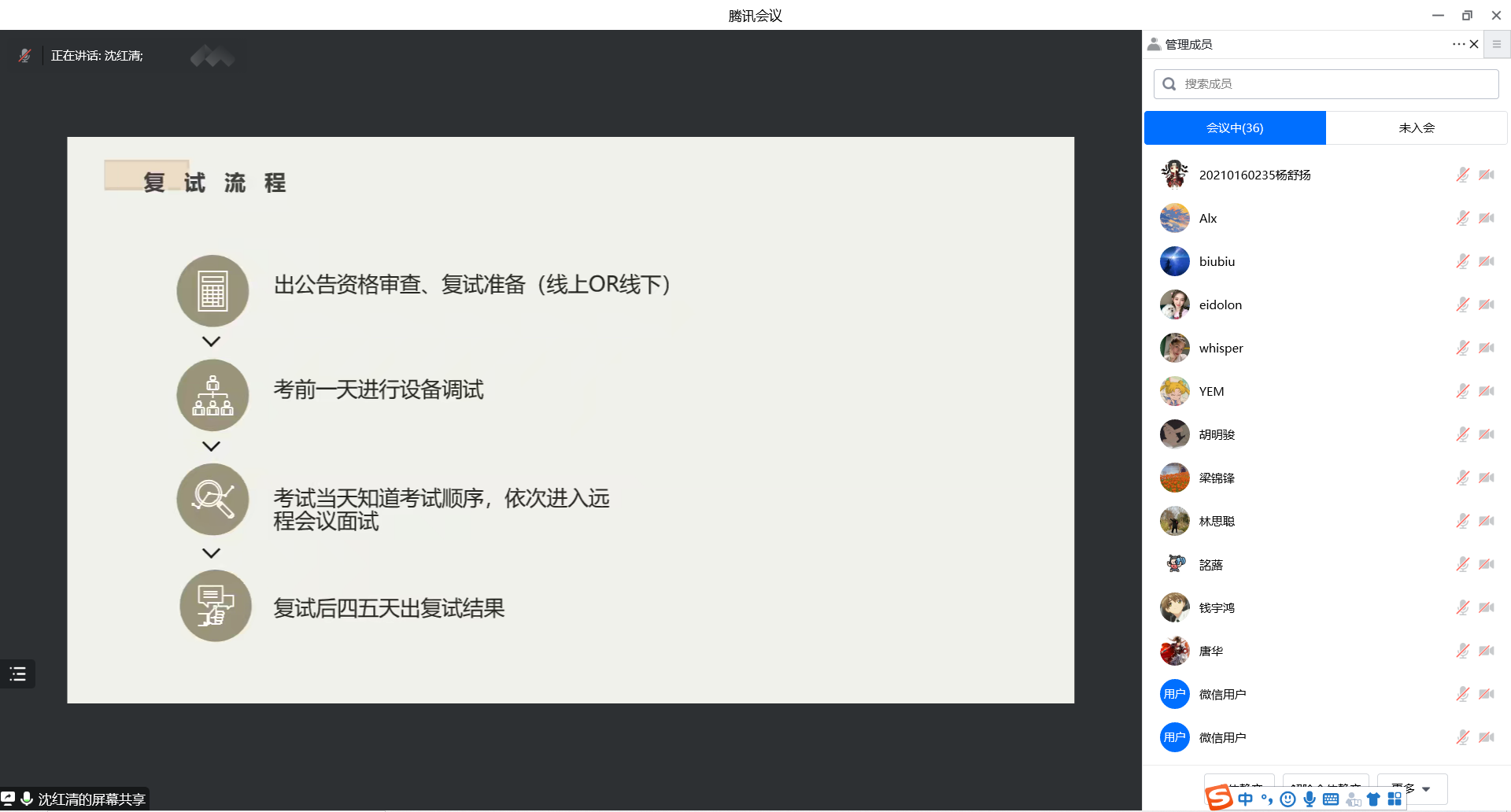
Task: Toggle Sogou Chinese/English mode 中
Action: [1245, 799]
